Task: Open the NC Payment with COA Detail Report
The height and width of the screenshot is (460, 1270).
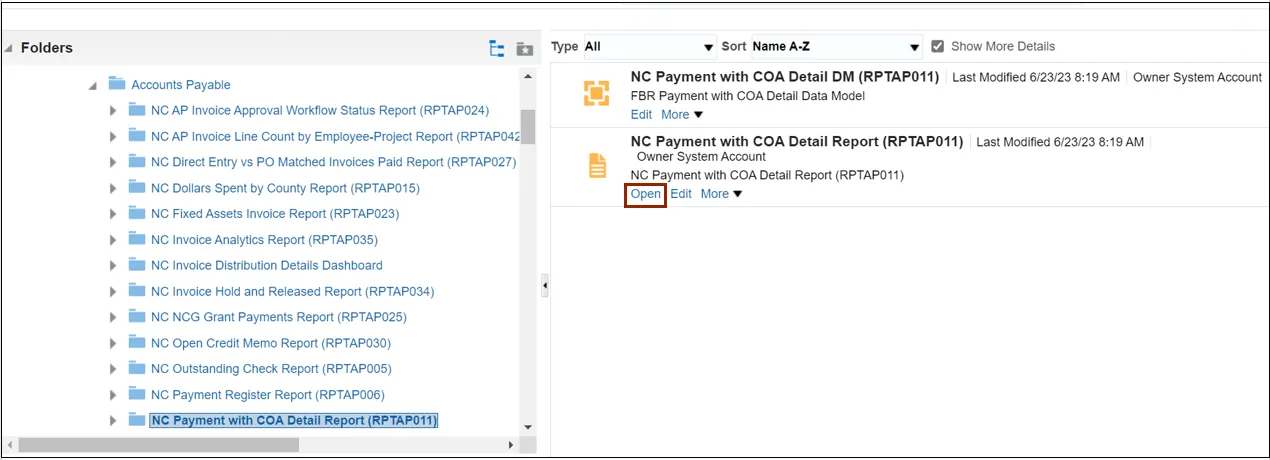Action: click(x=645, y=194)
